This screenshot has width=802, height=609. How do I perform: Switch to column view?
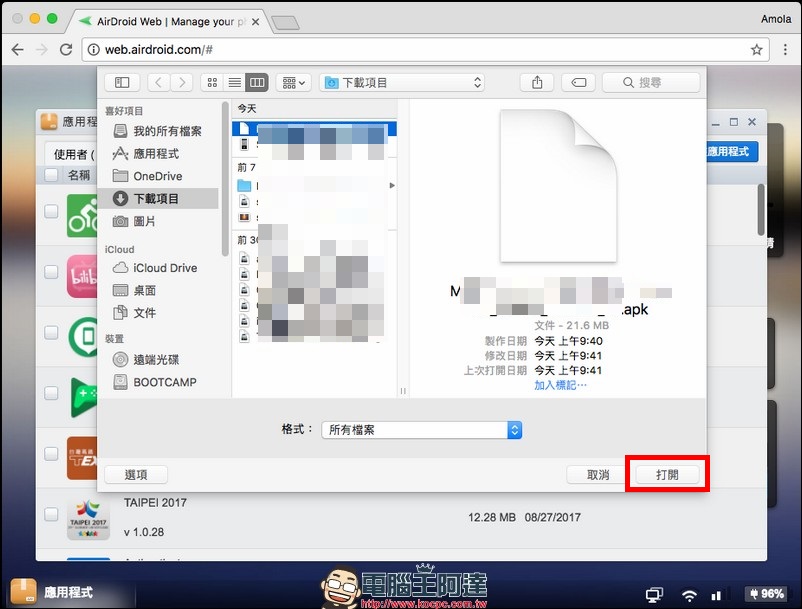click(x=257, y=82)
